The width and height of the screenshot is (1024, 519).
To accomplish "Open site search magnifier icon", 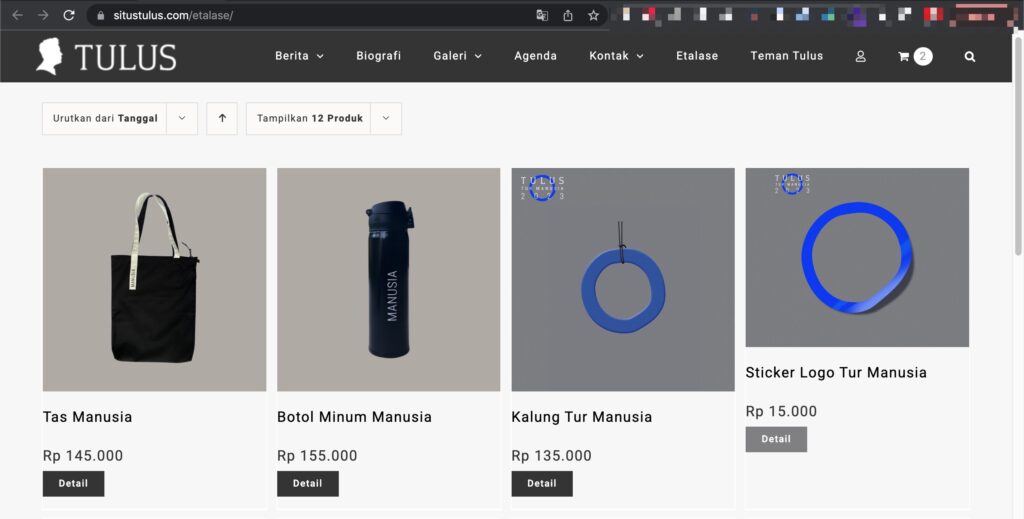I will click(970, 57).
